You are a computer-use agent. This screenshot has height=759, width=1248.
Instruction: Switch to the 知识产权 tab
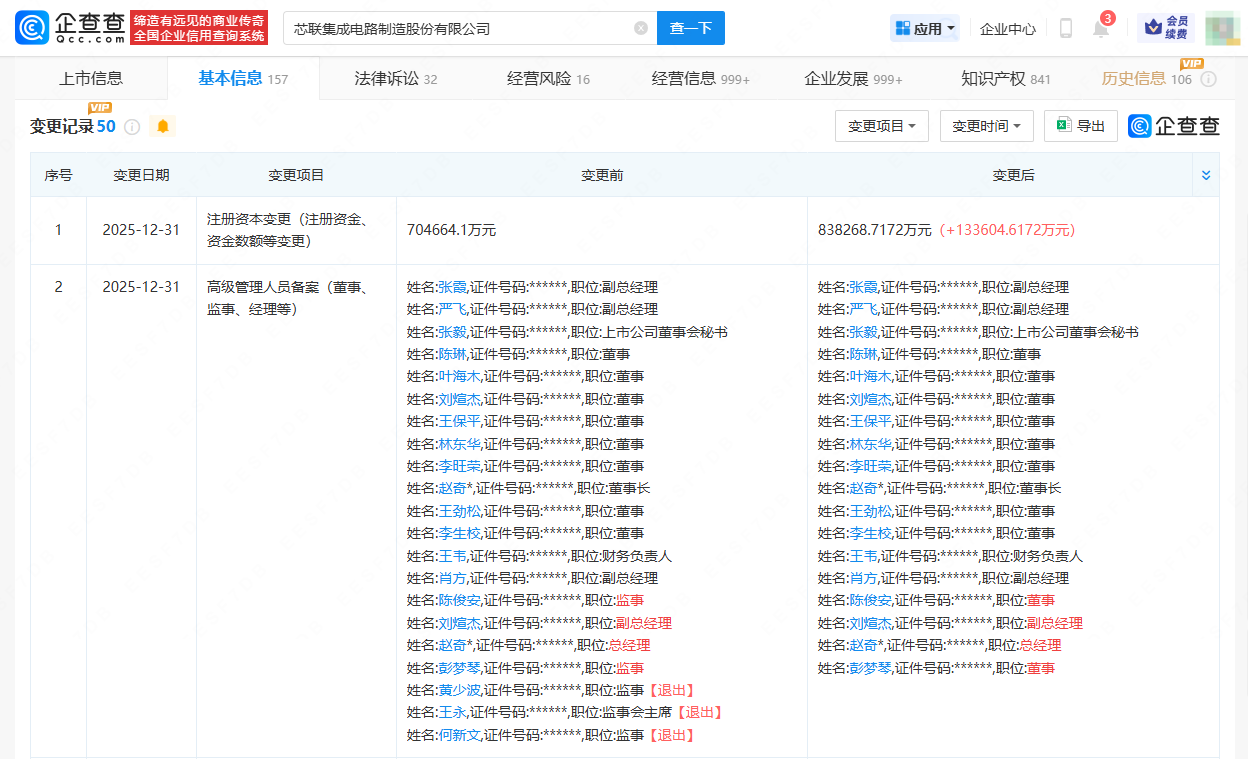[x=1005, y=79]
